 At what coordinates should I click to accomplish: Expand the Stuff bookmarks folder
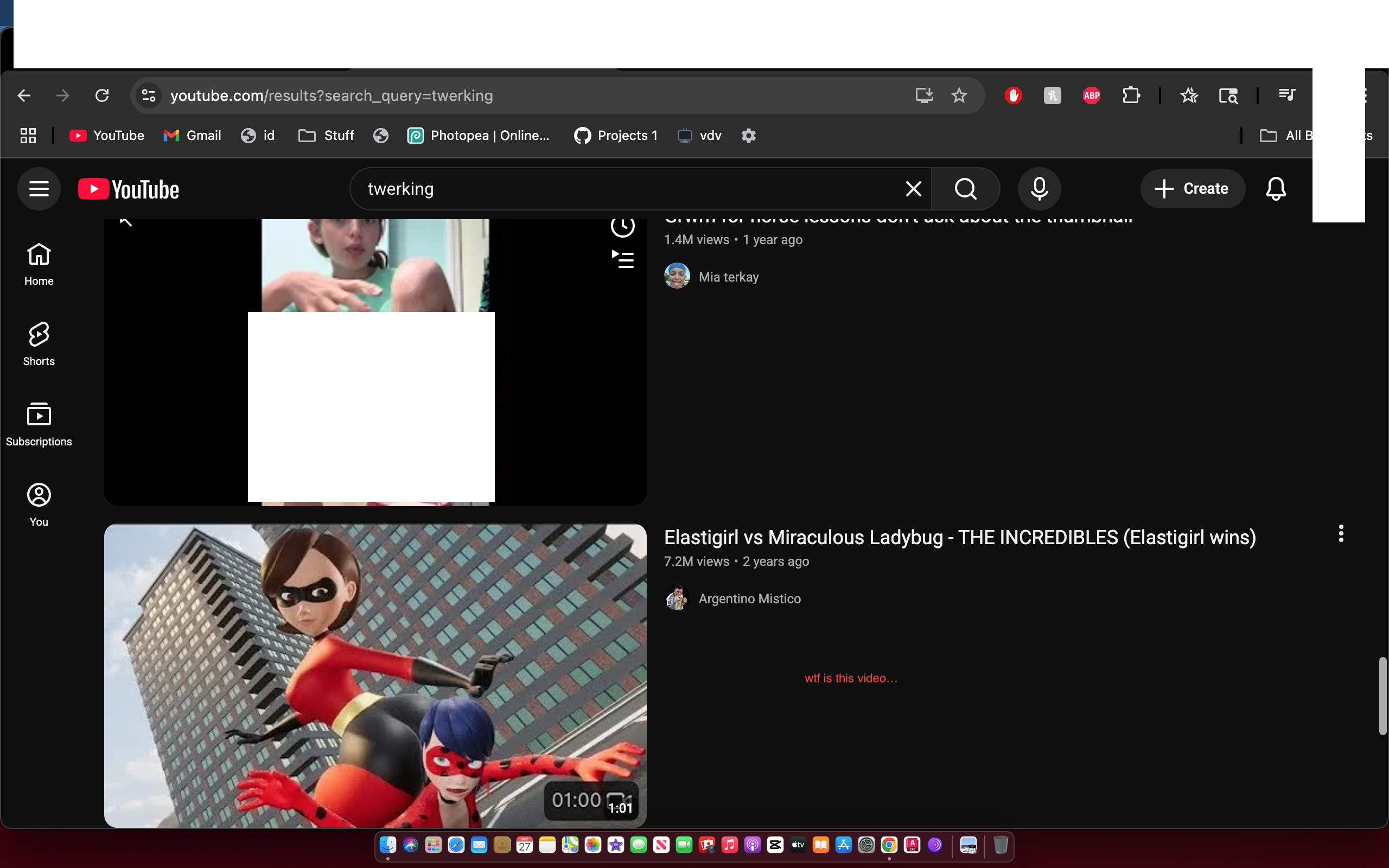point(327,136)
